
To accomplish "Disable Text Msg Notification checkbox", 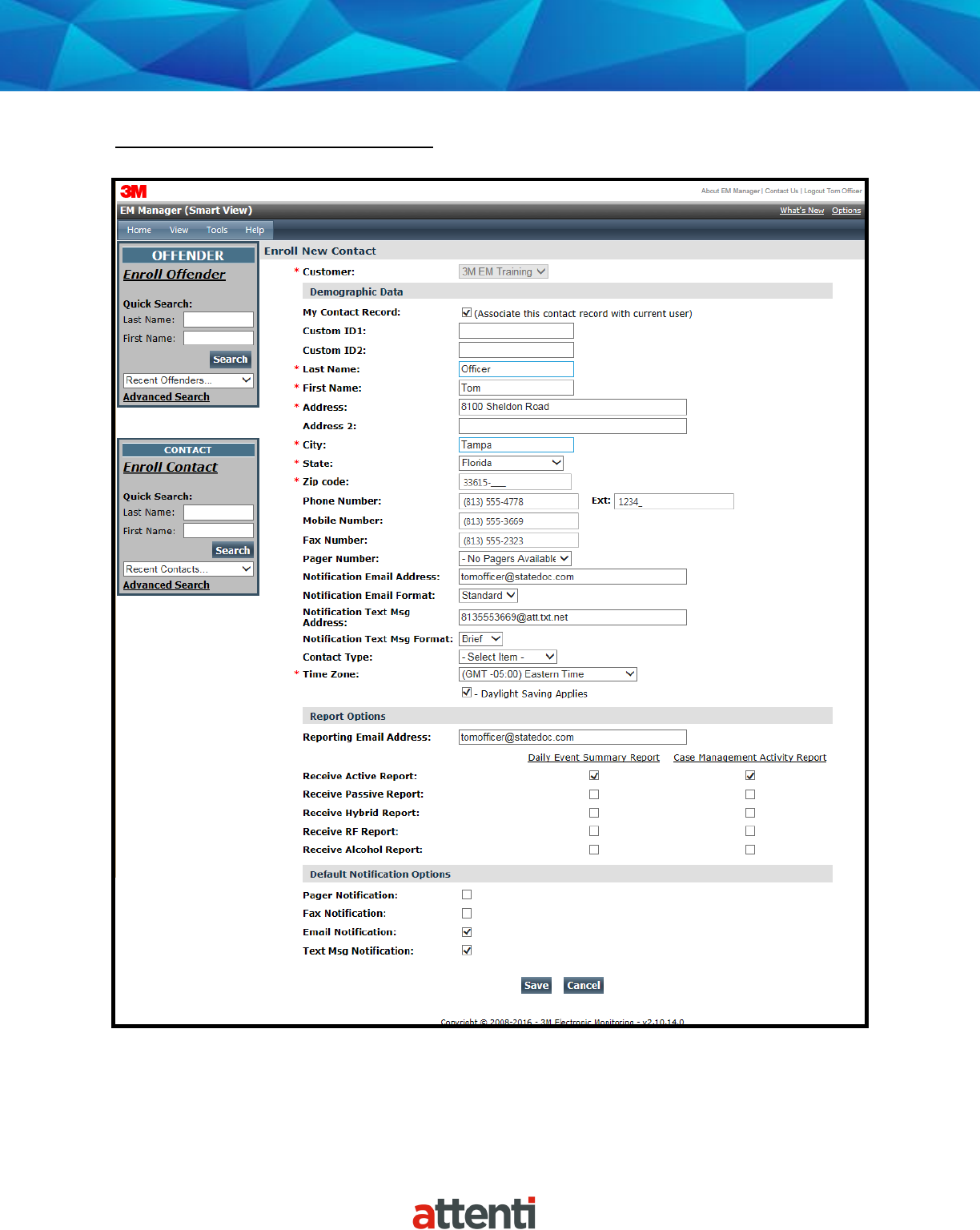I will click(x=467, y=951).
